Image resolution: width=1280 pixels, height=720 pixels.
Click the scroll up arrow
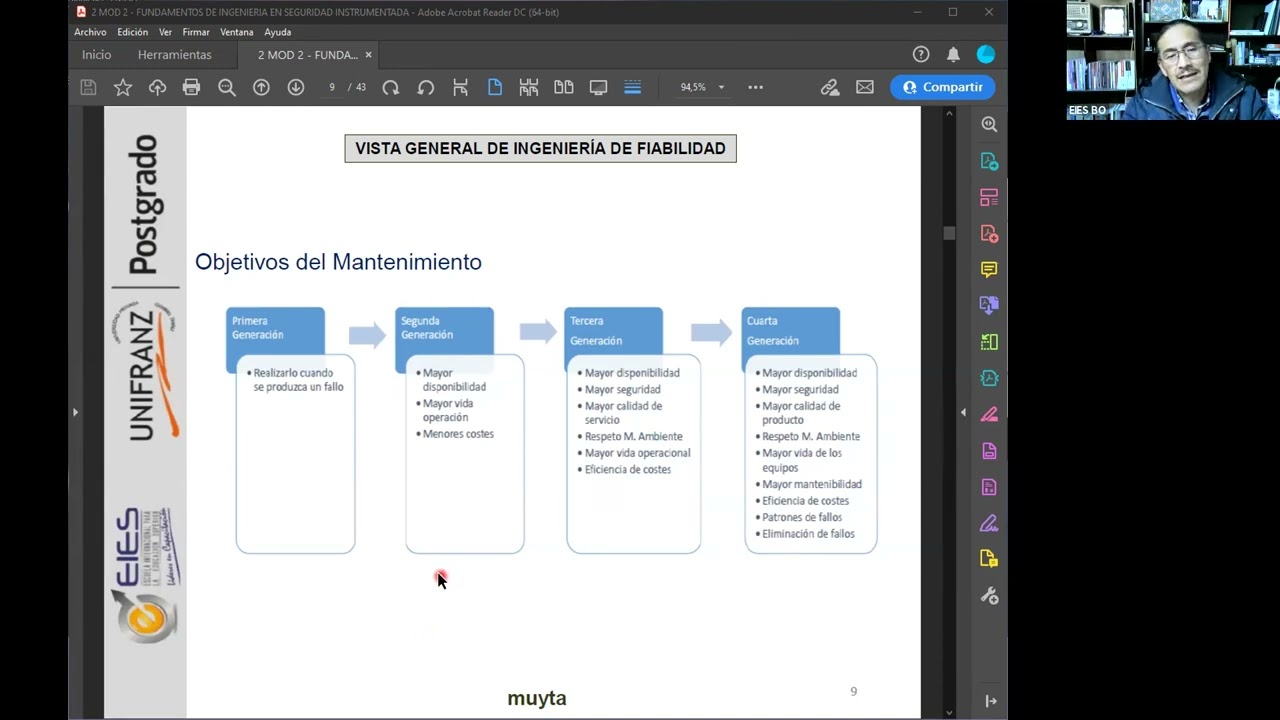(949, 113)
